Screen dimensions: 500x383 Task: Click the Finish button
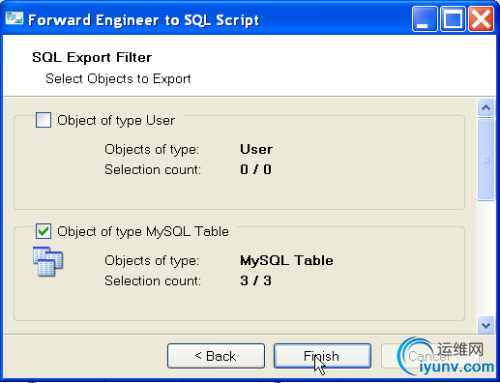tap(322, 356)
